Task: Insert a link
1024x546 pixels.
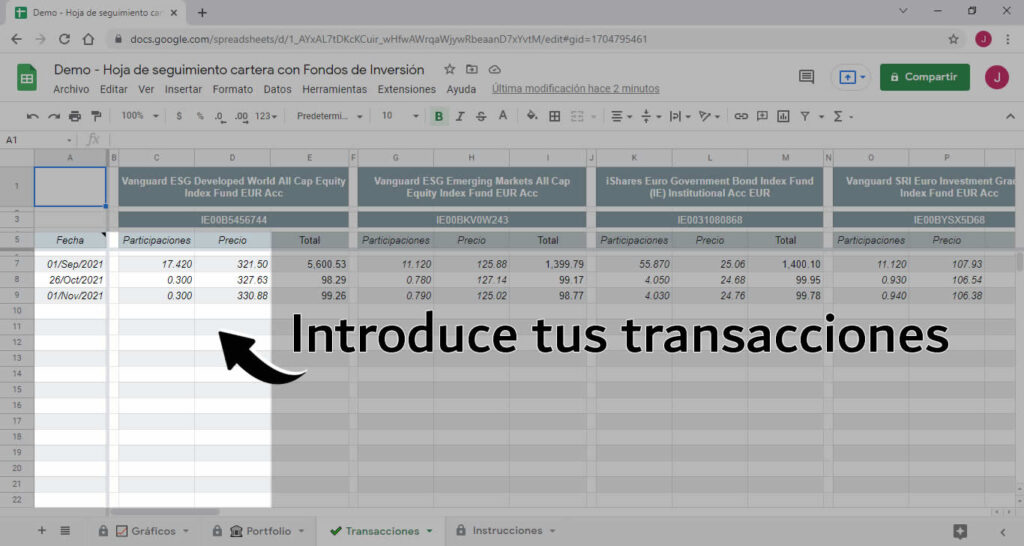Action: point(741,116)
